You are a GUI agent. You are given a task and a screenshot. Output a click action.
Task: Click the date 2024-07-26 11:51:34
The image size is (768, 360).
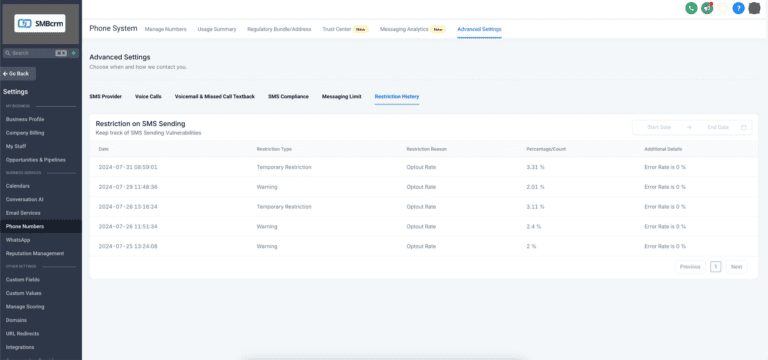pyautogui.click(x=128, y=227)
